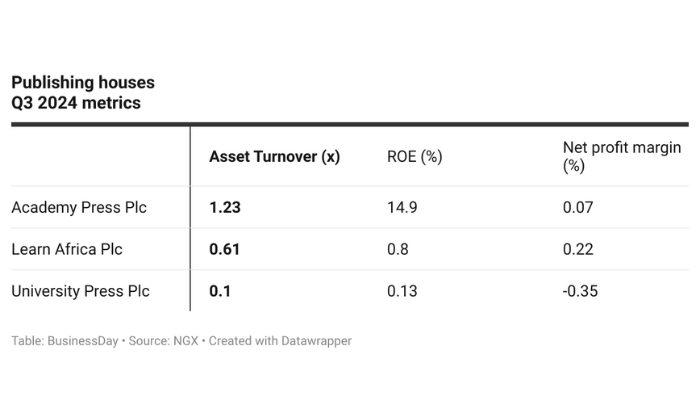700x400 pixels.
Task: Click University Press's 0.1 asset turnover cell
Action: [219, 291]
